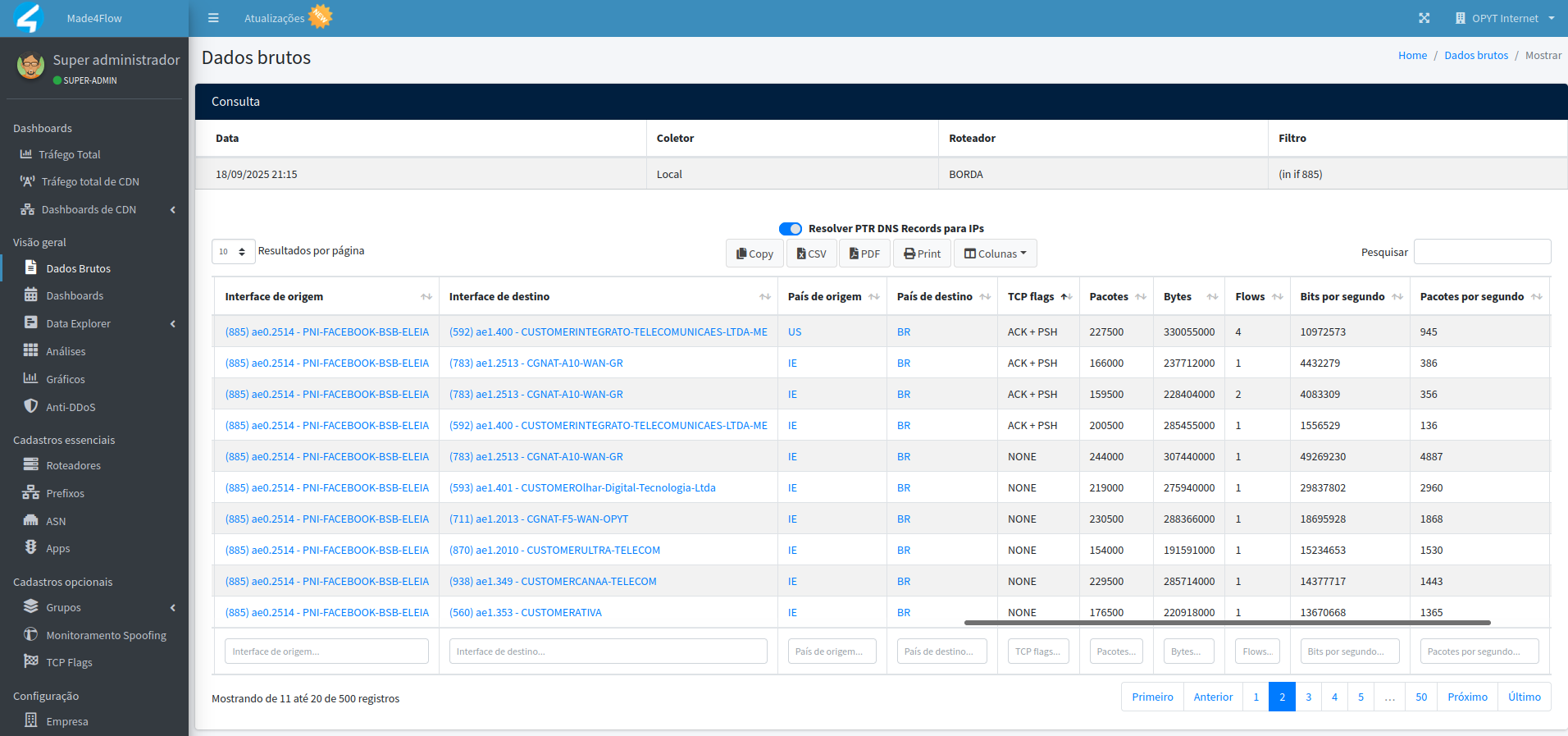
Task: Open the Colunas dropdown
Action: coord(996,254)
